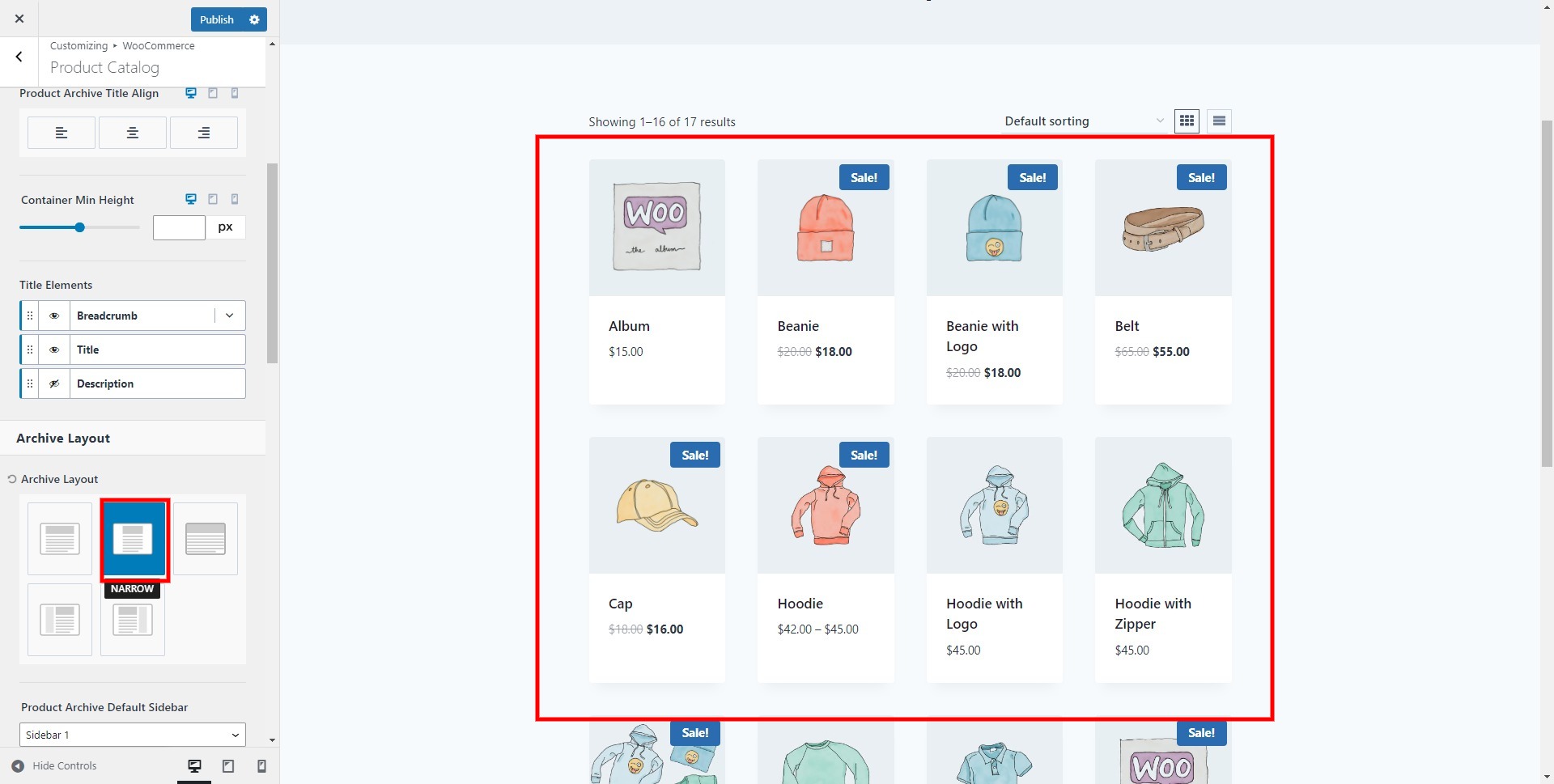
Task: Open the Sidebar 1 dropdown
Action: pyautogui.click(x=133, y=735)
